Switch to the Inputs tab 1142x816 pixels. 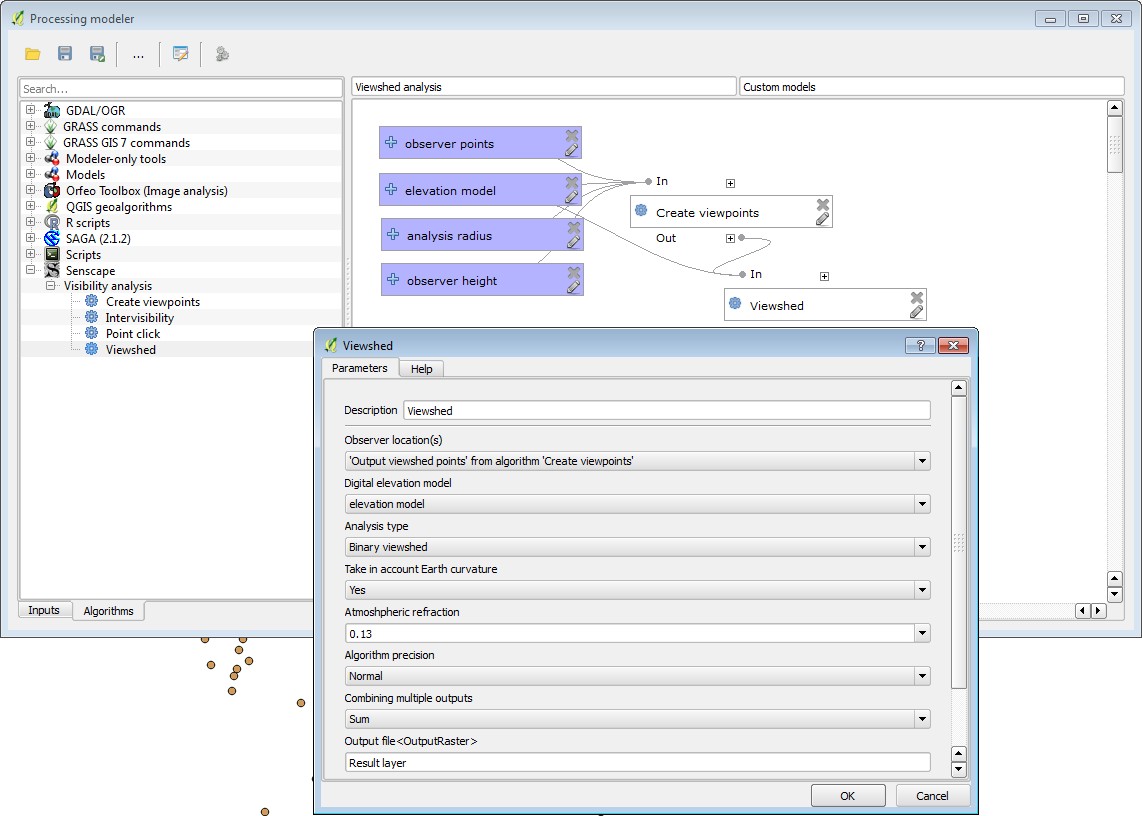(x=44, y=611)
